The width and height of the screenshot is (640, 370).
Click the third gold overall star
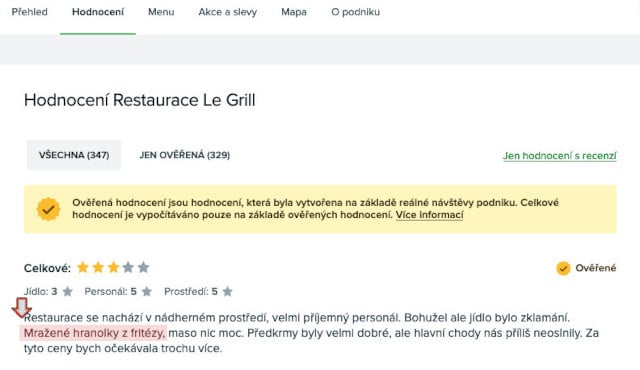pyautogui.click(x=113, y=268)
